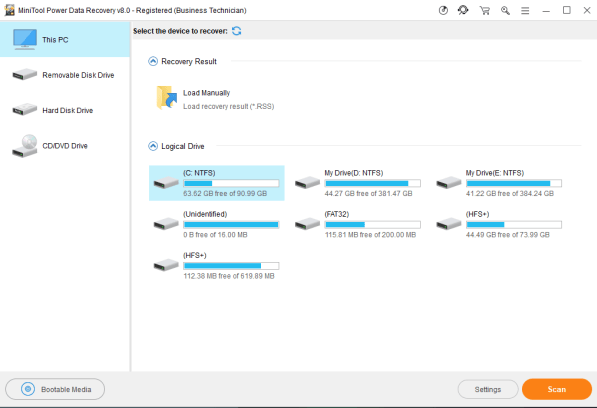
Task: Start scanning with the Scan button
Action: pos(557,389)
